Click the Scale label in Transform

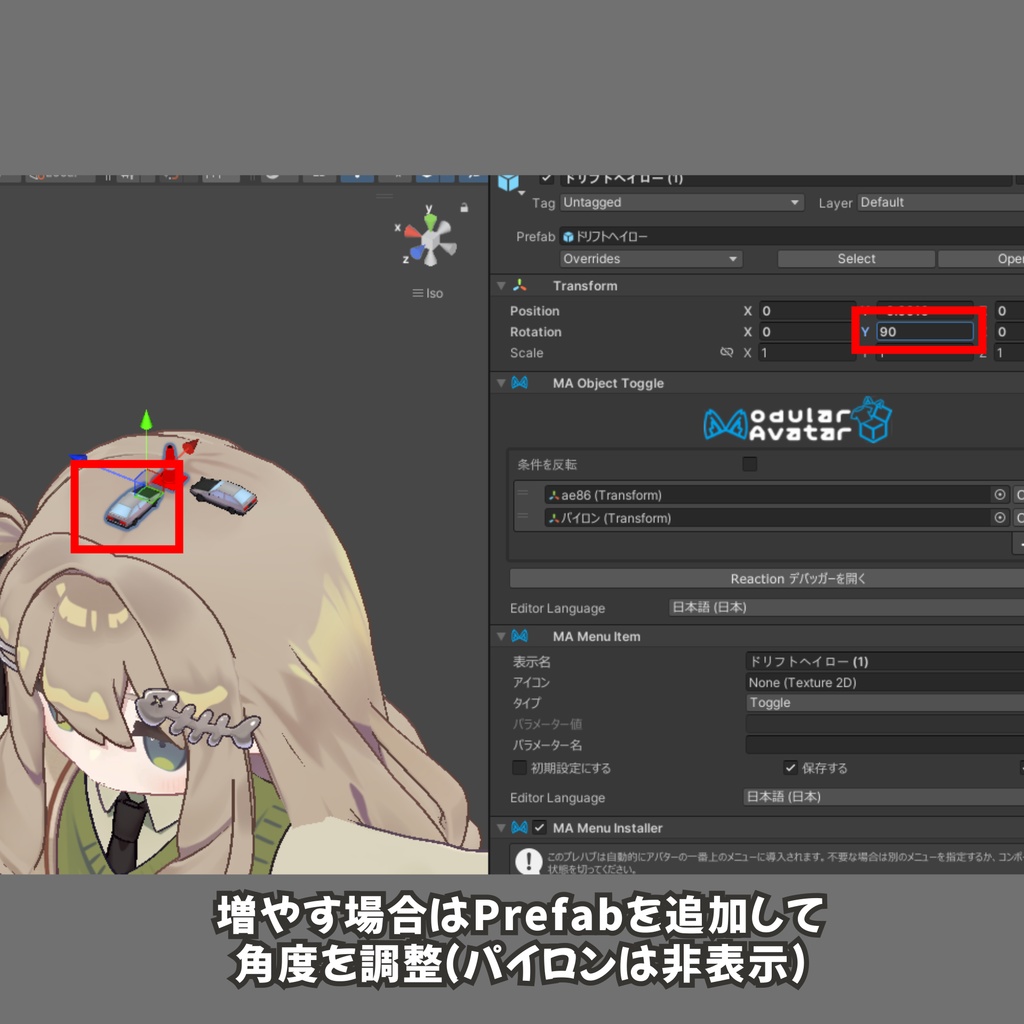[526, 353]
